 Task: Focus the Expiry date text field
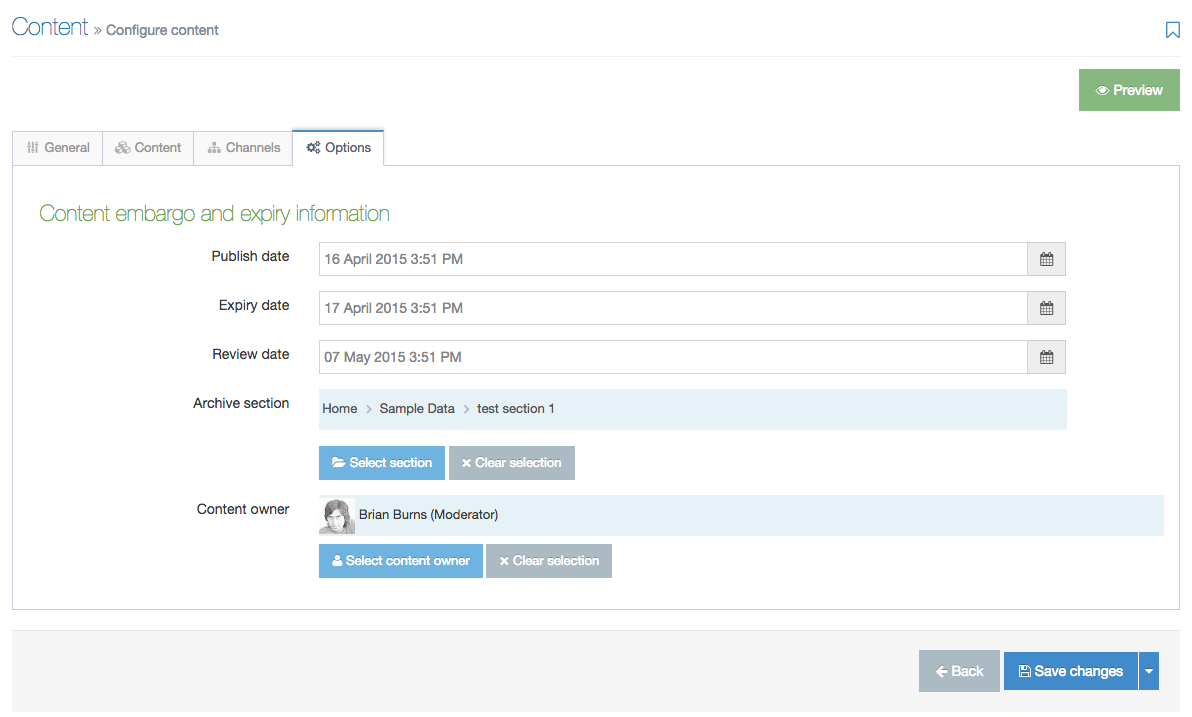[x=672, y=308]
